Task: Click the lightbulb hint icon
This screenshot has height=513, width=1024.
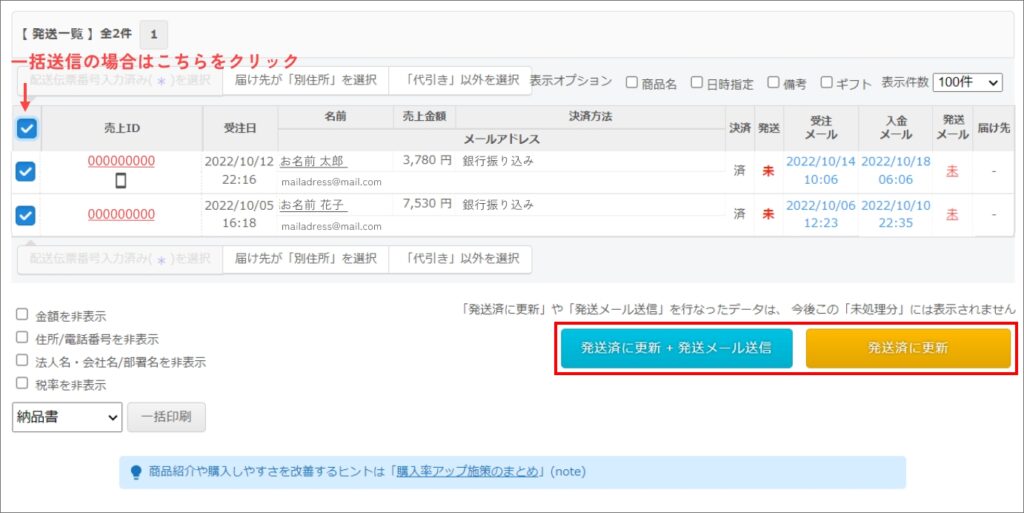Action: [136, 472]
